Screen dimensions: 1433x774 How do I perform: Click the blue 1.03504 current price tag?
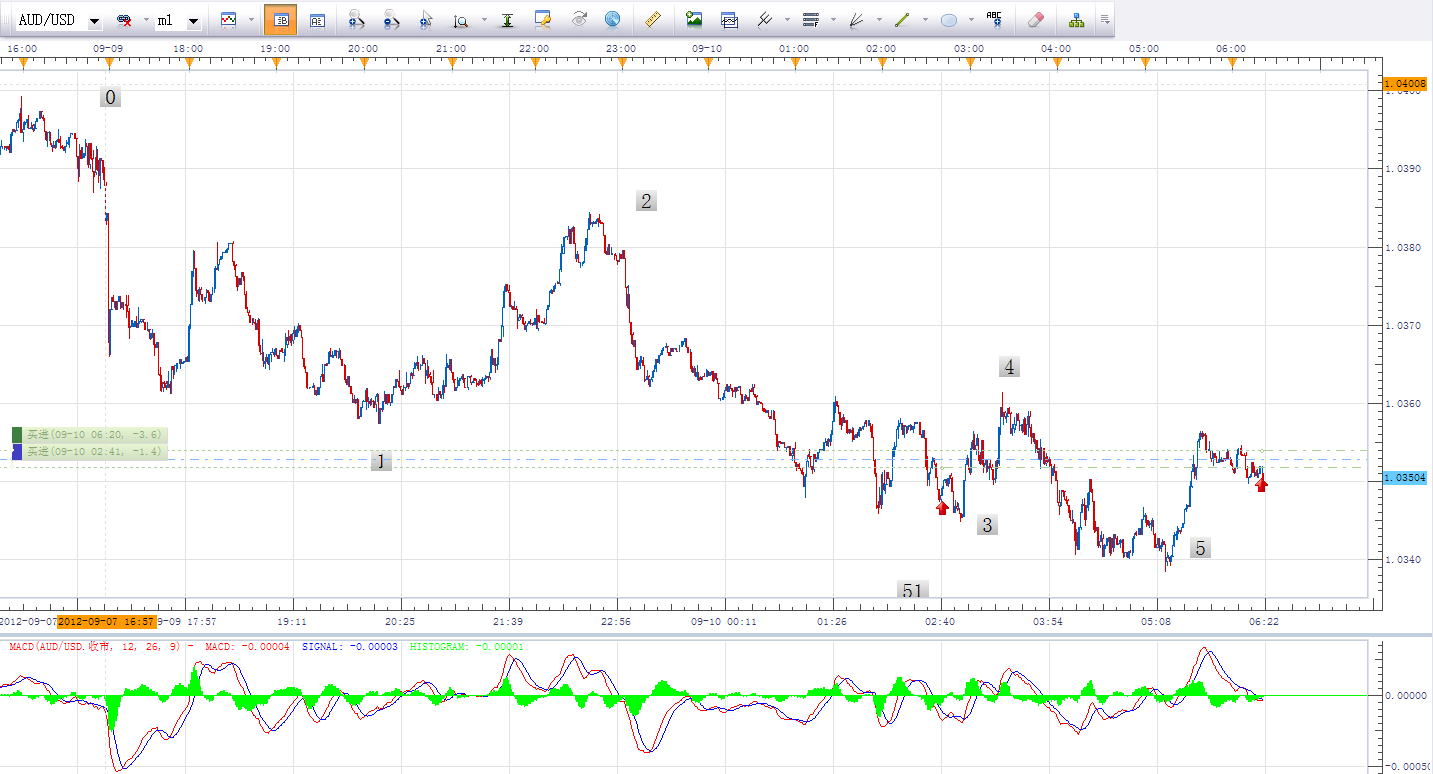[x=1404, y=478]
